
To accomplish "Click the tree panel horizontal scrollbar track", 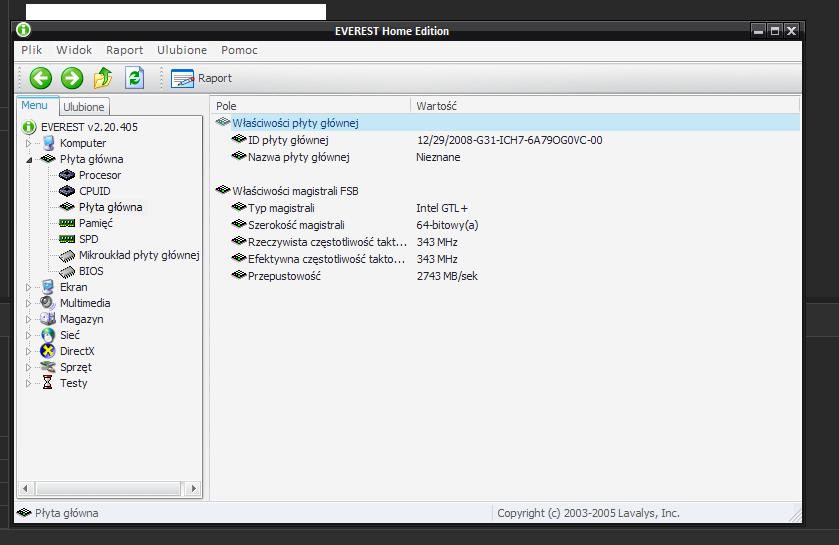I will pos(109,488).
